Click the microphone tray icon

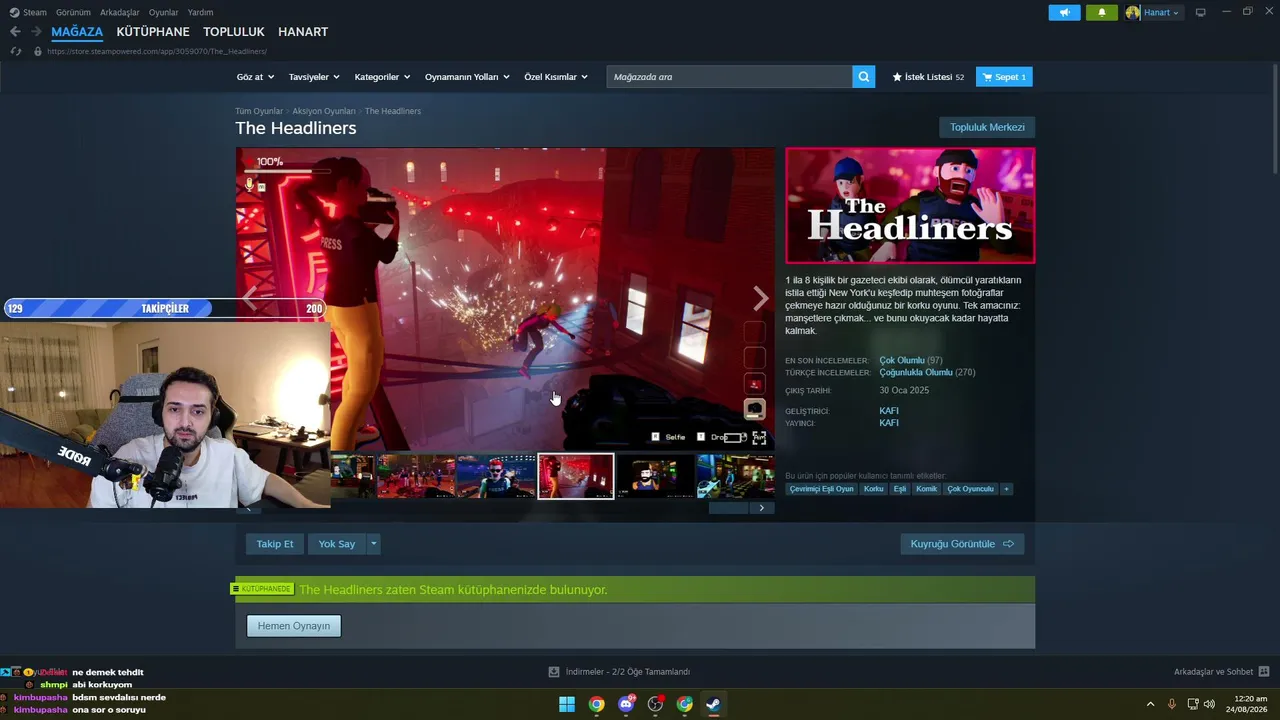click(1172, 704)
